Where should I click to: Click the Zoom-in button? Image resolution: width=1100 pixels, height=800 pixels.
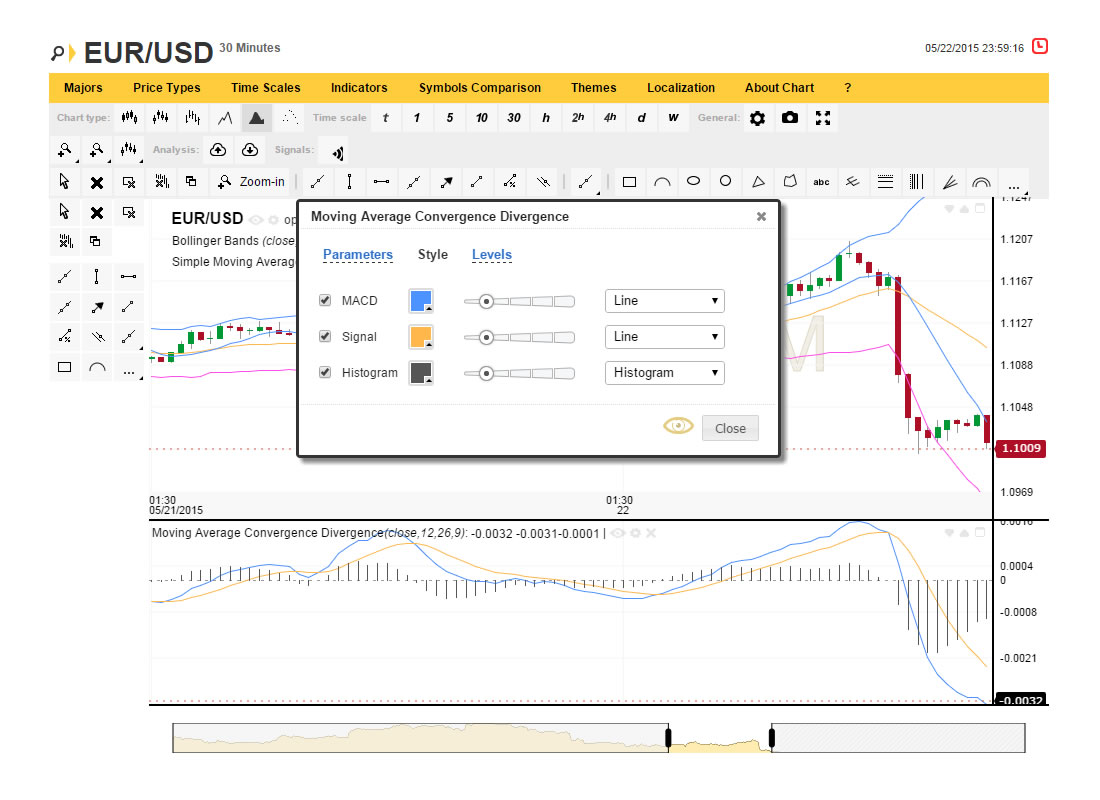point(252,182)
